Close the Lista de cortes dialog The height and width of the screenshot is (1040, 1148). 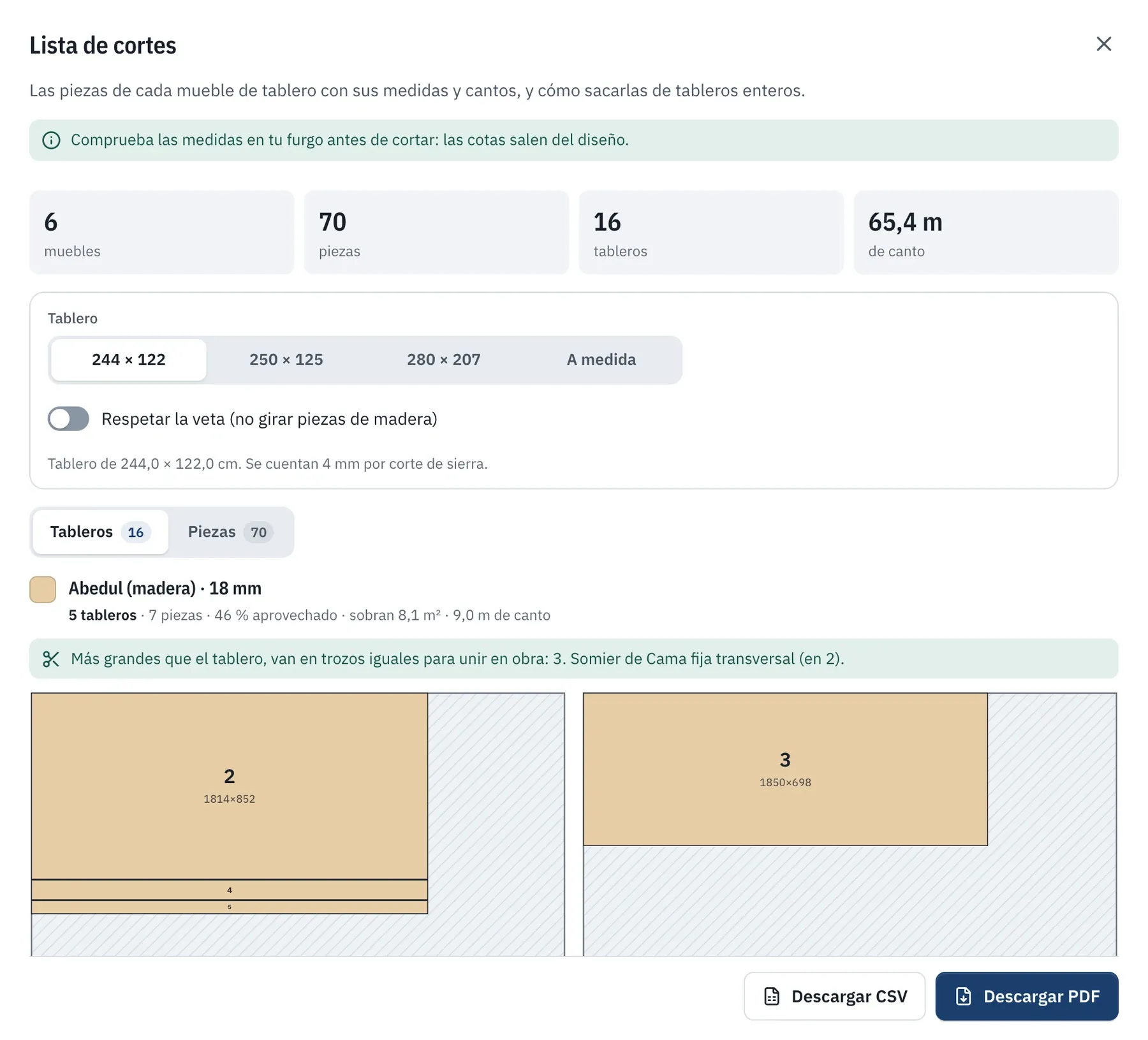(1103, 44)
